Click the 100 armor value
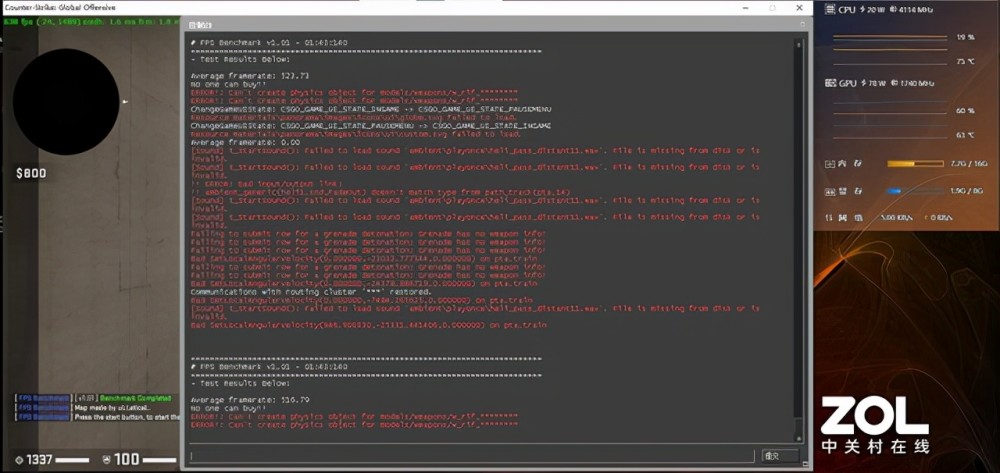Viewport: 1000px width, 473px height. pyautogui.click(x=126, y=459)
